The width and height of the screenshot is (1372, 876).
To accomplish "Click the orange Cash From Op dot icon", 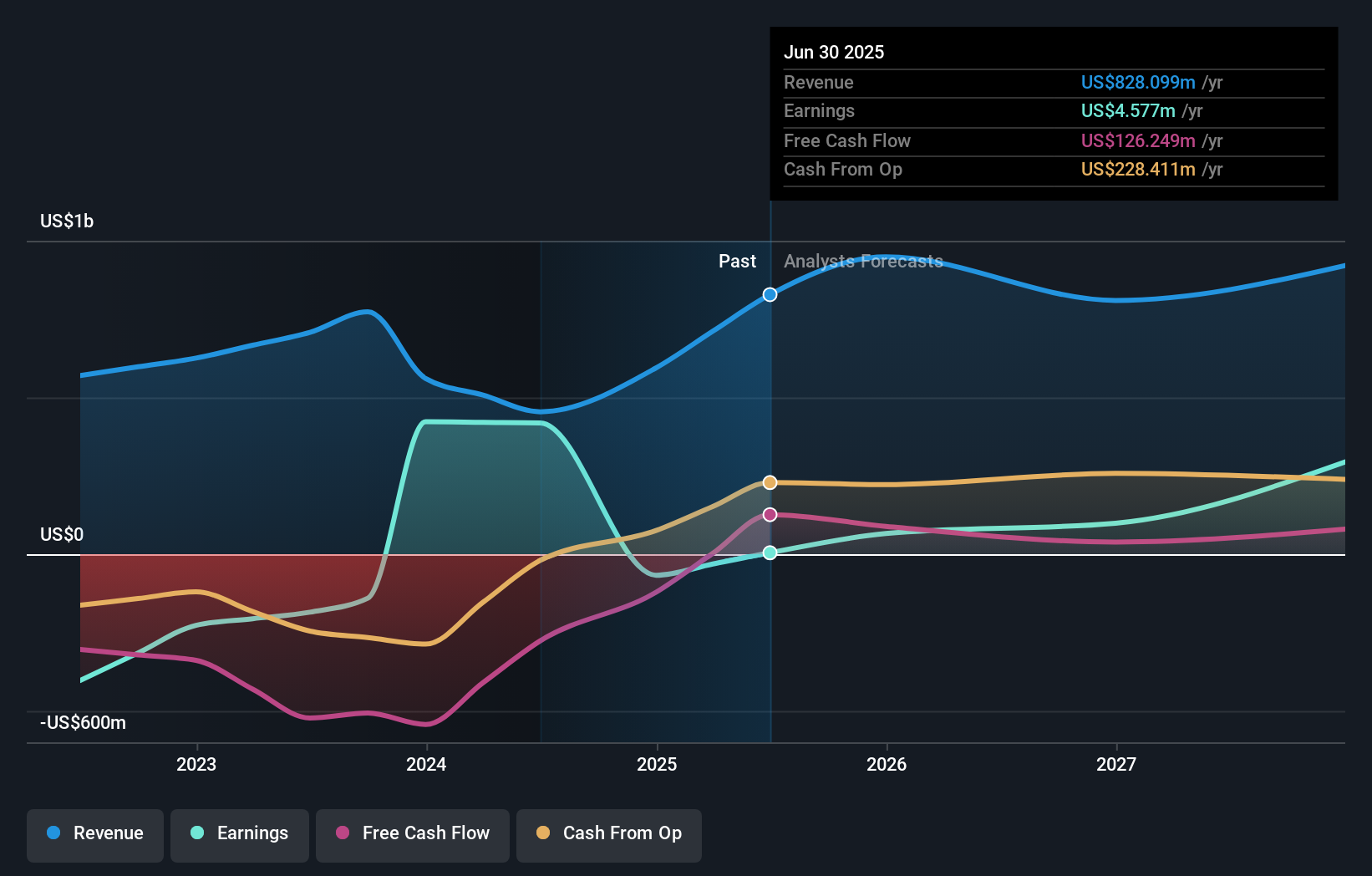I will pos(545,833).
